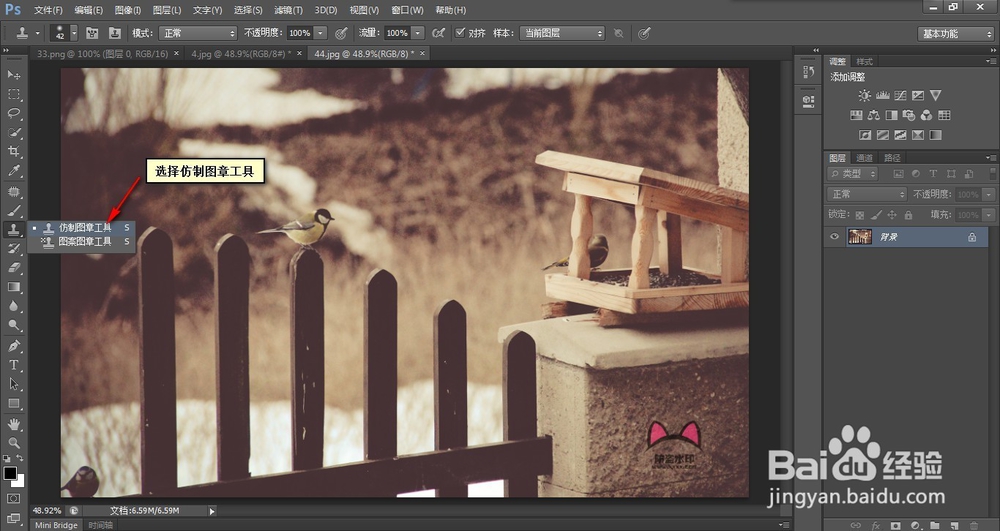Screen dimensions: 1000x531
Task: Open the brush preset picker arrow
Action: [74, 33]
